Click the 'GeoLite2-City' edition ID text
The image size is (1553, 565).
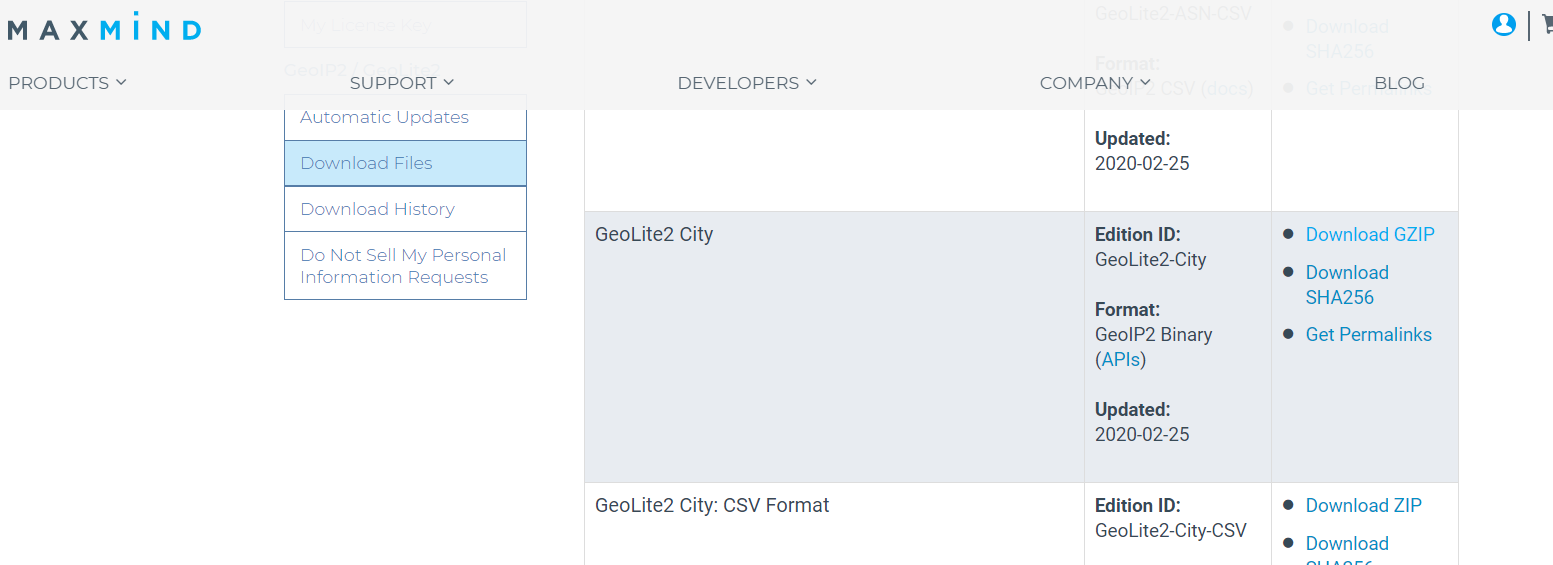[x=1151, y=260]
